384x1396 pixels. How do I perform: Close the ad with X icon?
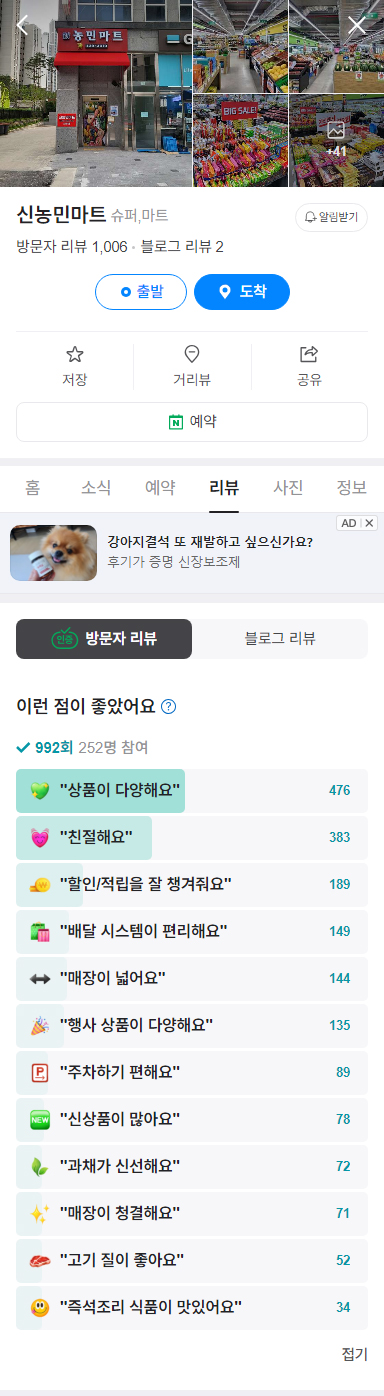(370, 523)
